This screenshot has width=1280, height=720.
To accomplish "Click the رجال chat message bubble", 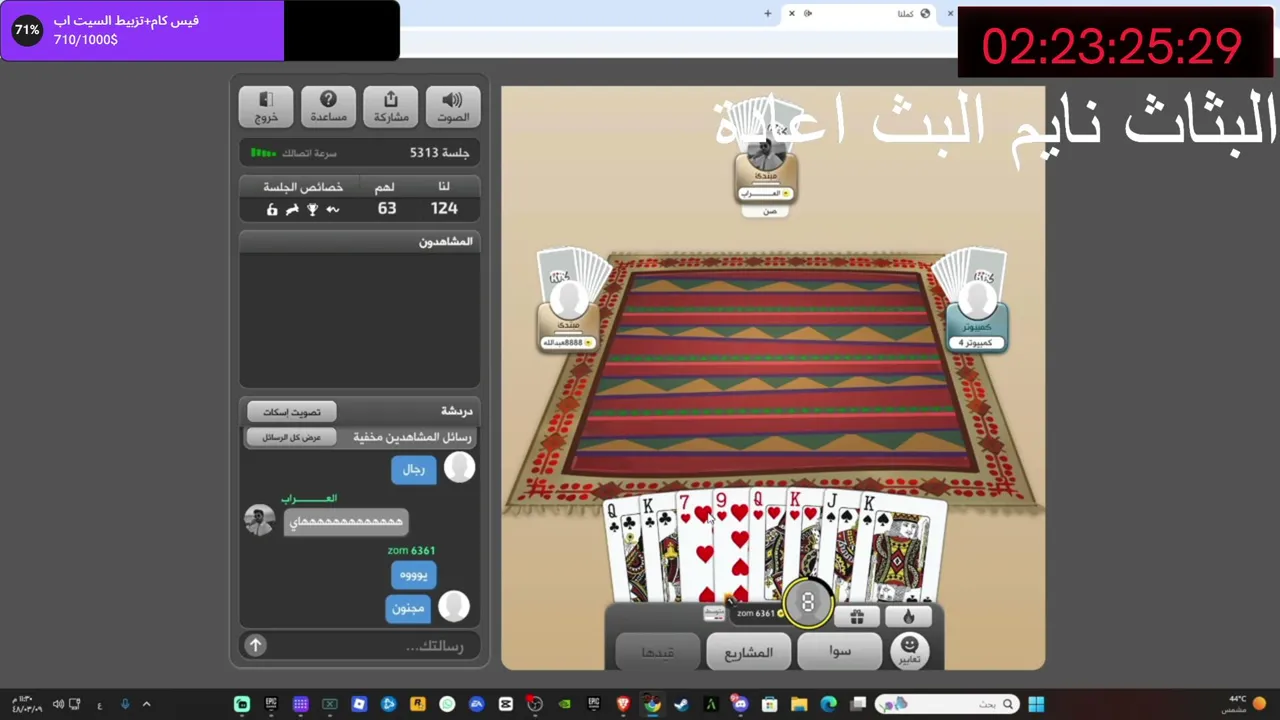I will coord(414,469).
